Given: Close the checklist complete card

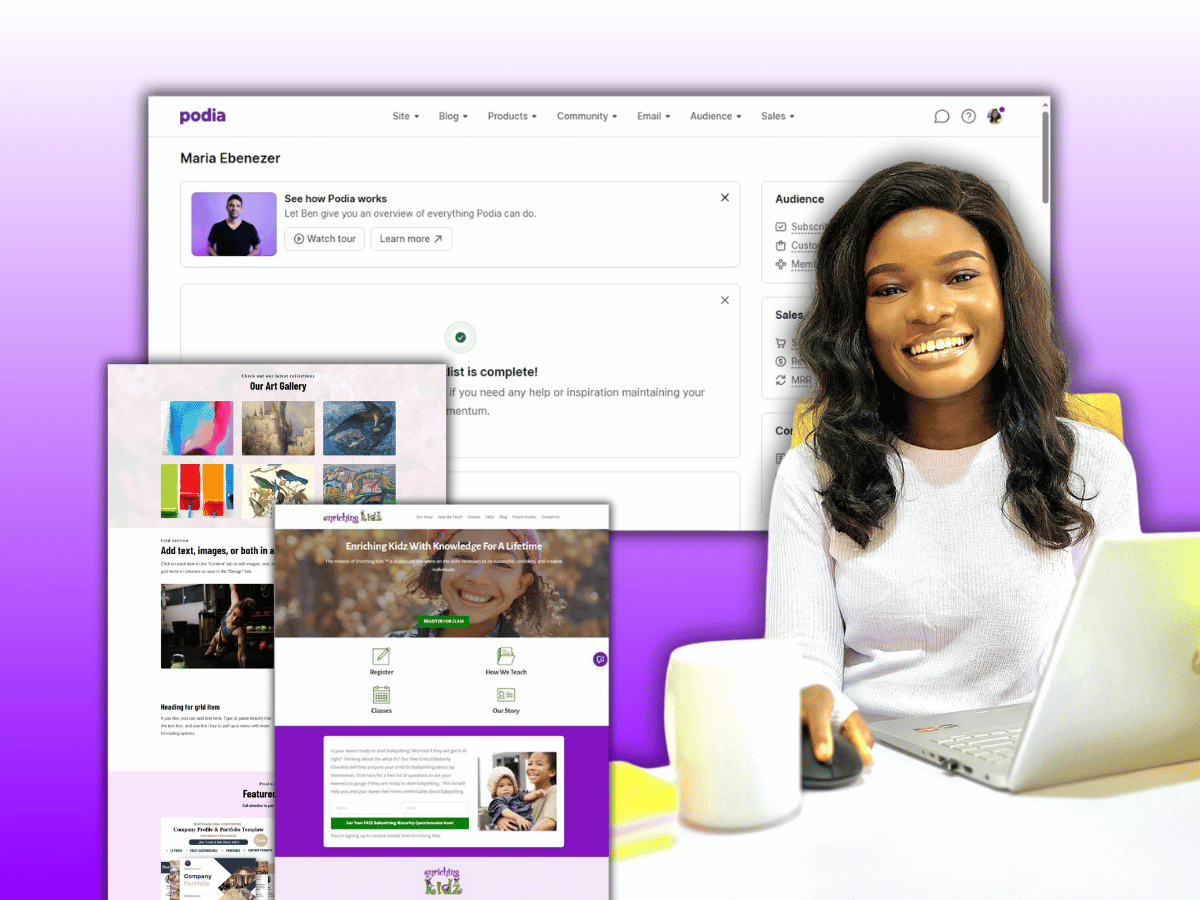Looking at the screenshot, I should [725, 300].
